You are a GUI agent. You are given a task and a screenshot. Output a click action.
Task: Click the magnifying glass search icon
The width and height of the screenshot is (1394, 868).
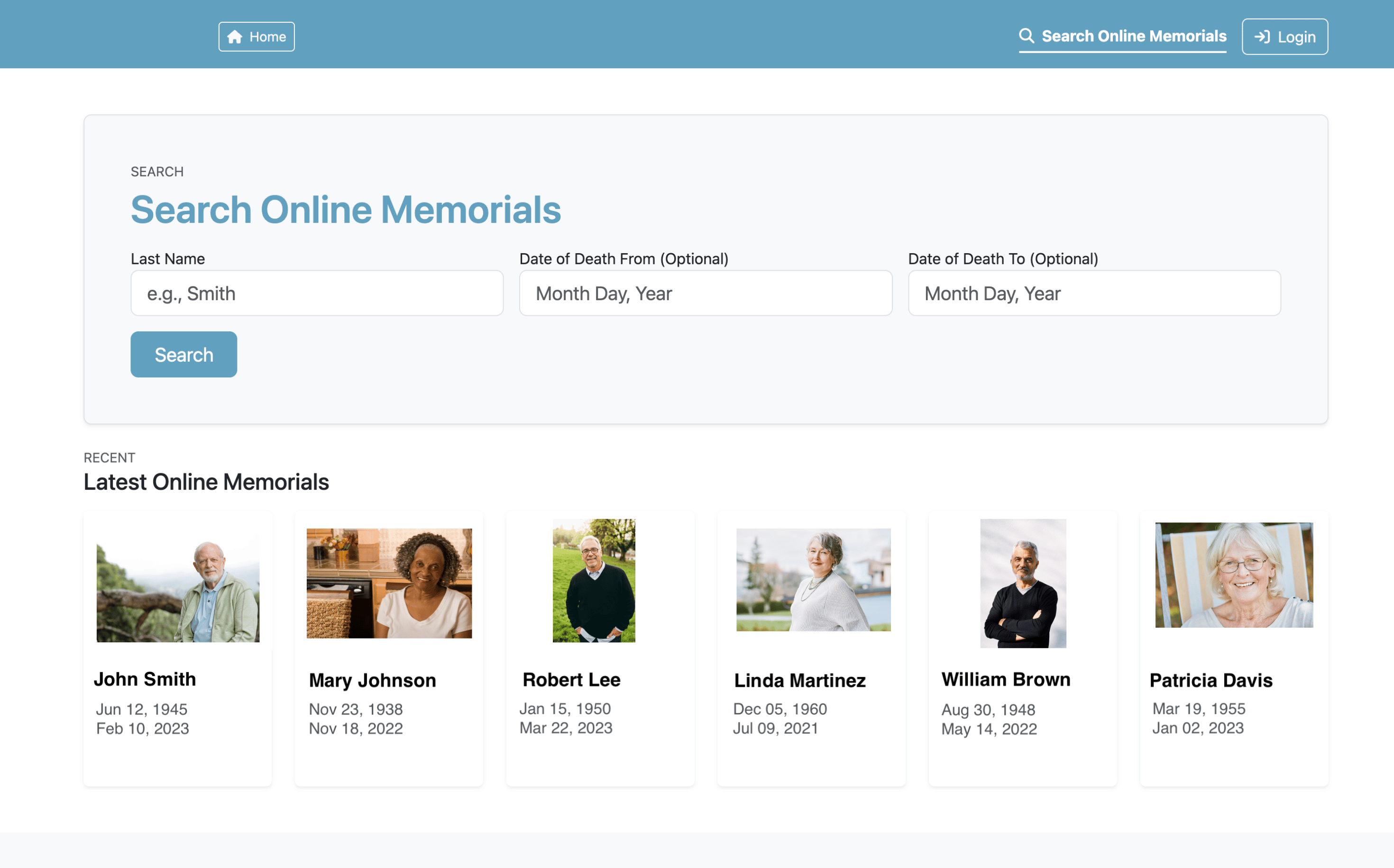[x=1027, y=36]
